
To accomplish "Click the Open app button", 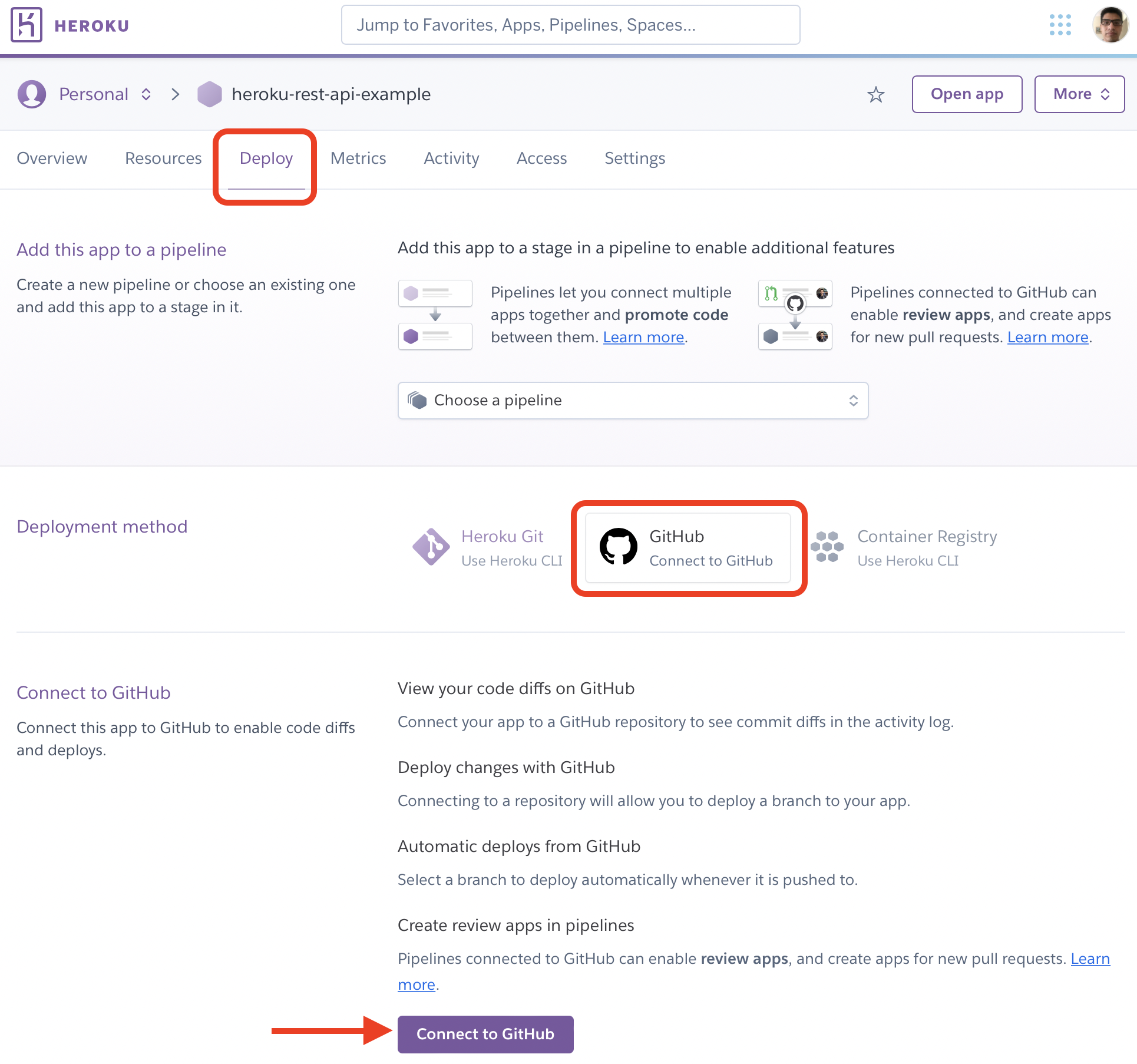I will point(967,94).
